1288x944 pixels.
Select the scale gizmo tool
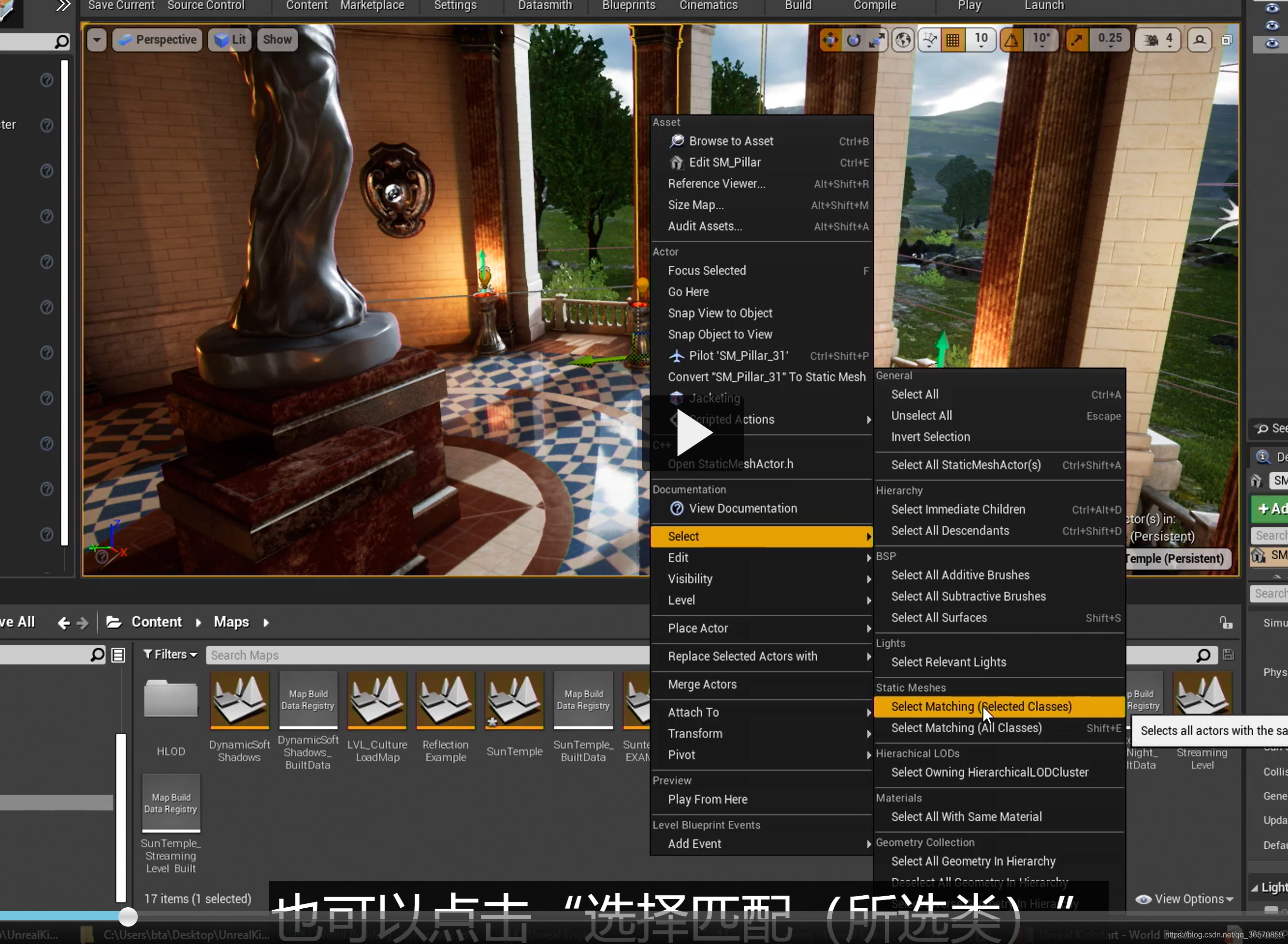pos(877,40)
